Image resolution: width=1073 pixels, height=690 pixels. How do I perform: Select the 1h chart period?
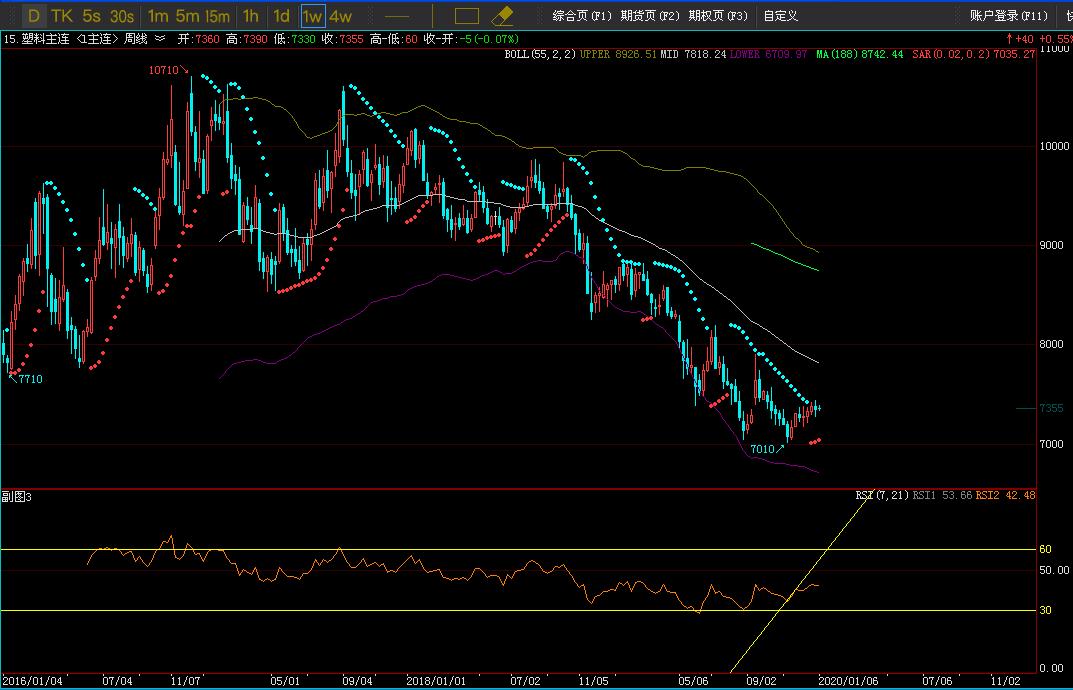251,16
